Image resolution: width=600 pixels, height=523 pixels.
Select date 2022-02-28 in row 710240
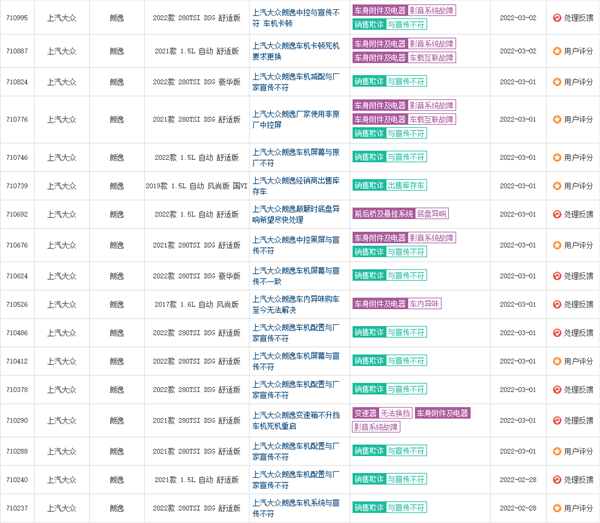click(x=518, y=480)
